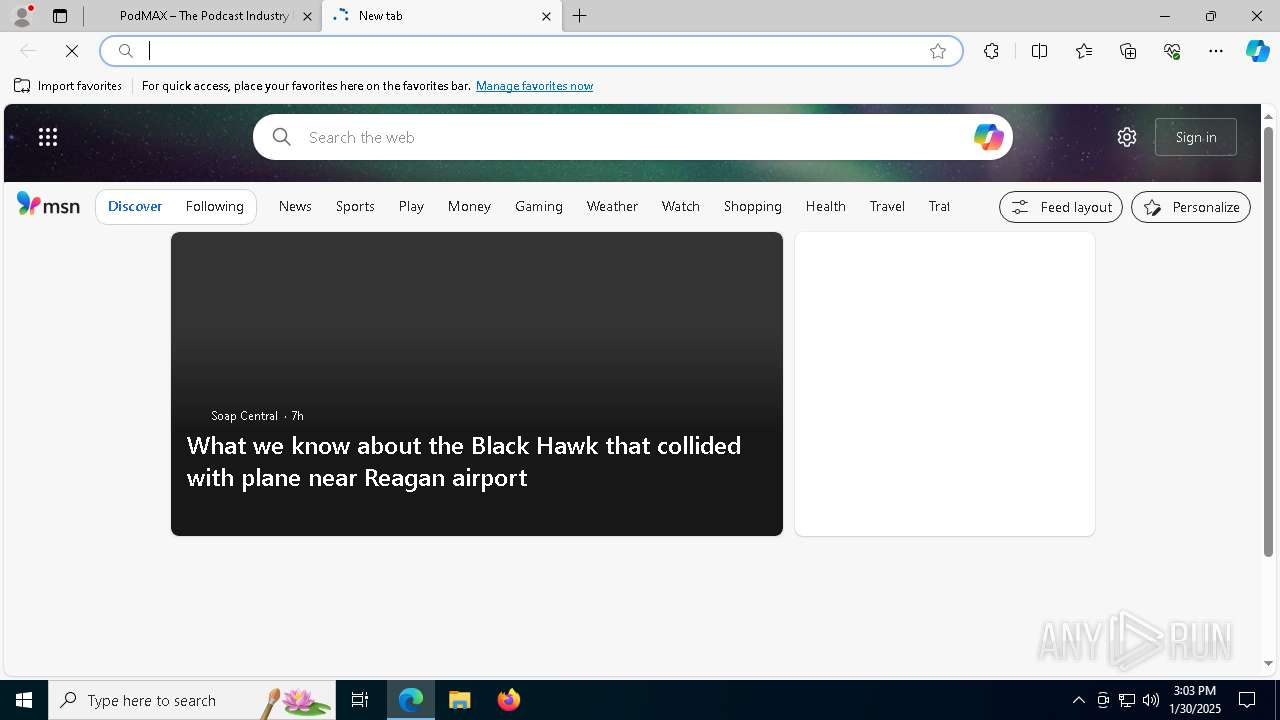Open the Favorites list icon
The image size is (1280, 720).
[x=1084, y=51]
